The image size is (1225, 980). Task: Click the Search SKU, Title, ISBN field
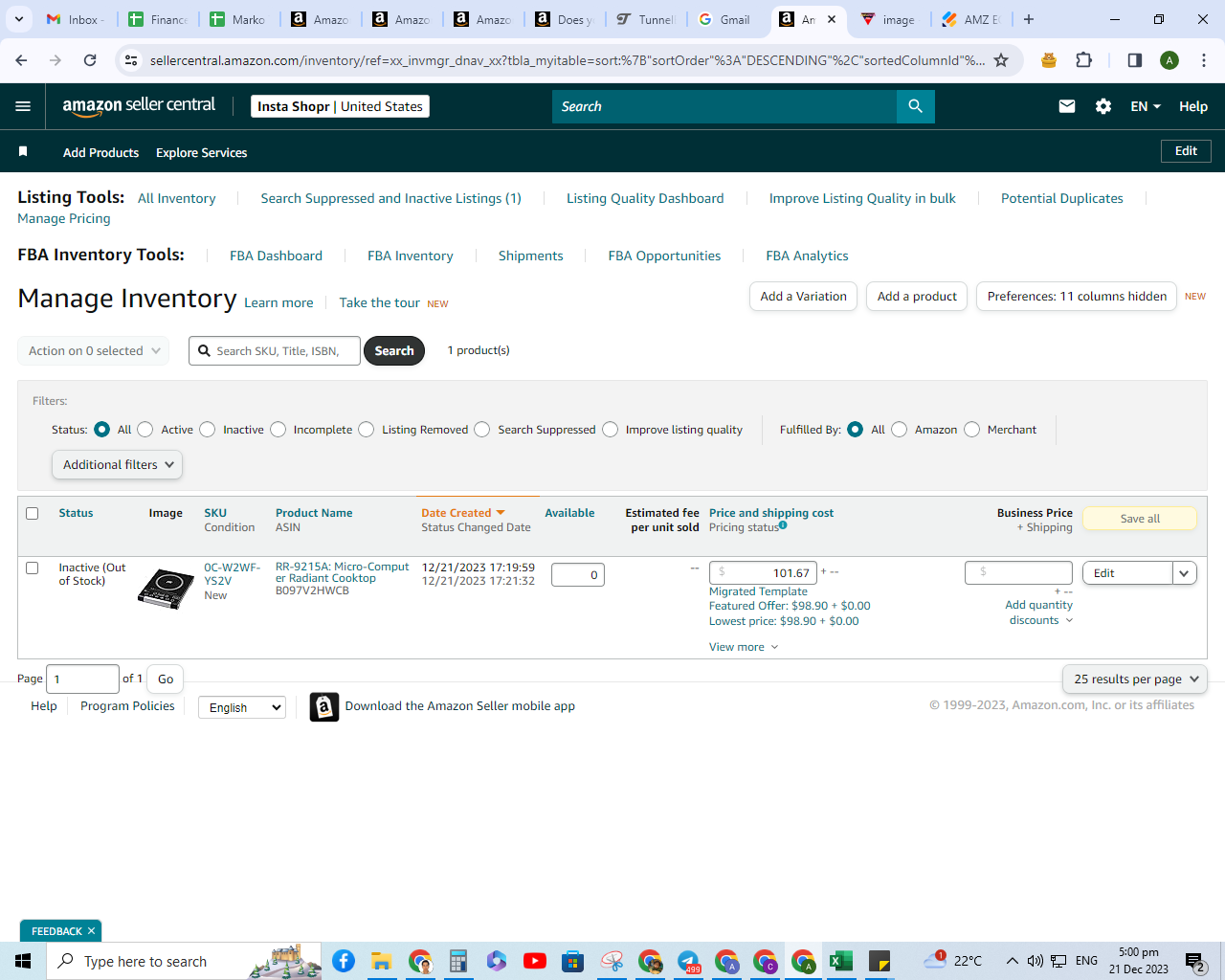tap(275, 351)
